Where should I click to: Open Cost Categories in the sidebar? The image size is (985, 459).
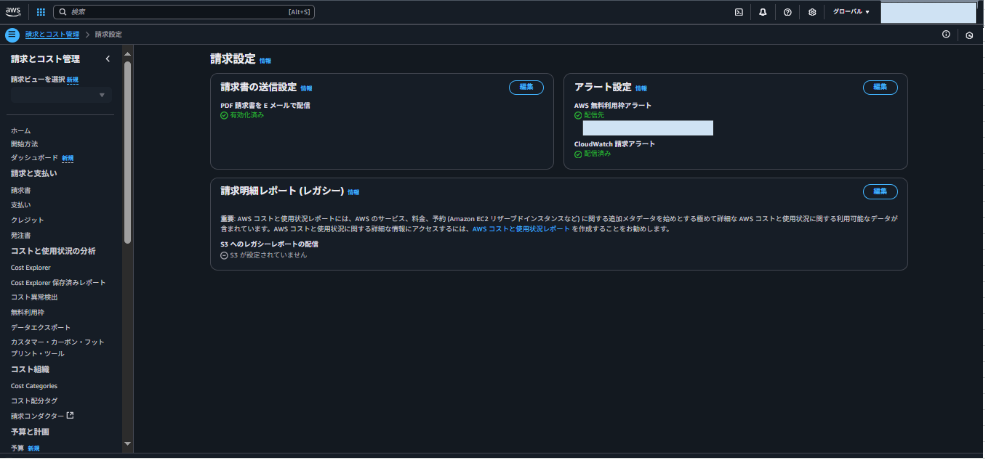coord(34,386)
